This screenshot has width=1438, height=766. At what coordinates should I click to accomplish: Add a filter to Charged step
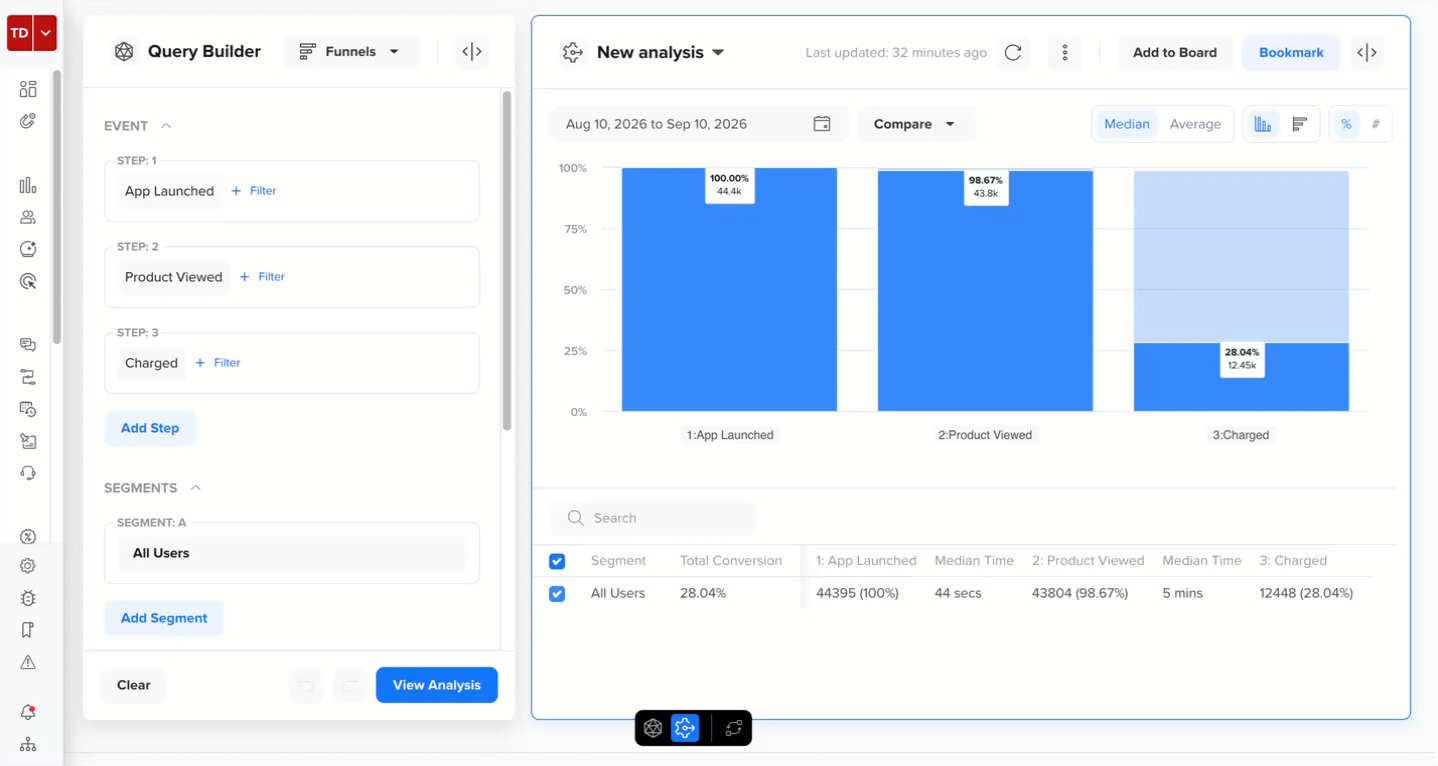coord(218,363)
